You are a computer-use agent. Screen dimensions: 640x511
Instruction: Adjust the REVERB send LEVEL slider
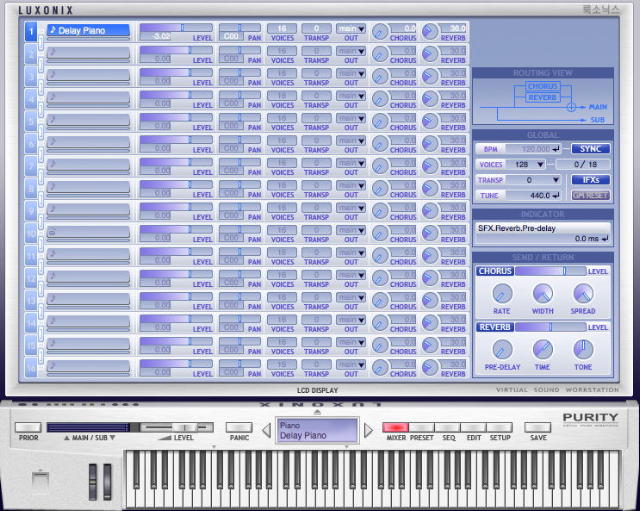(551, 327)
